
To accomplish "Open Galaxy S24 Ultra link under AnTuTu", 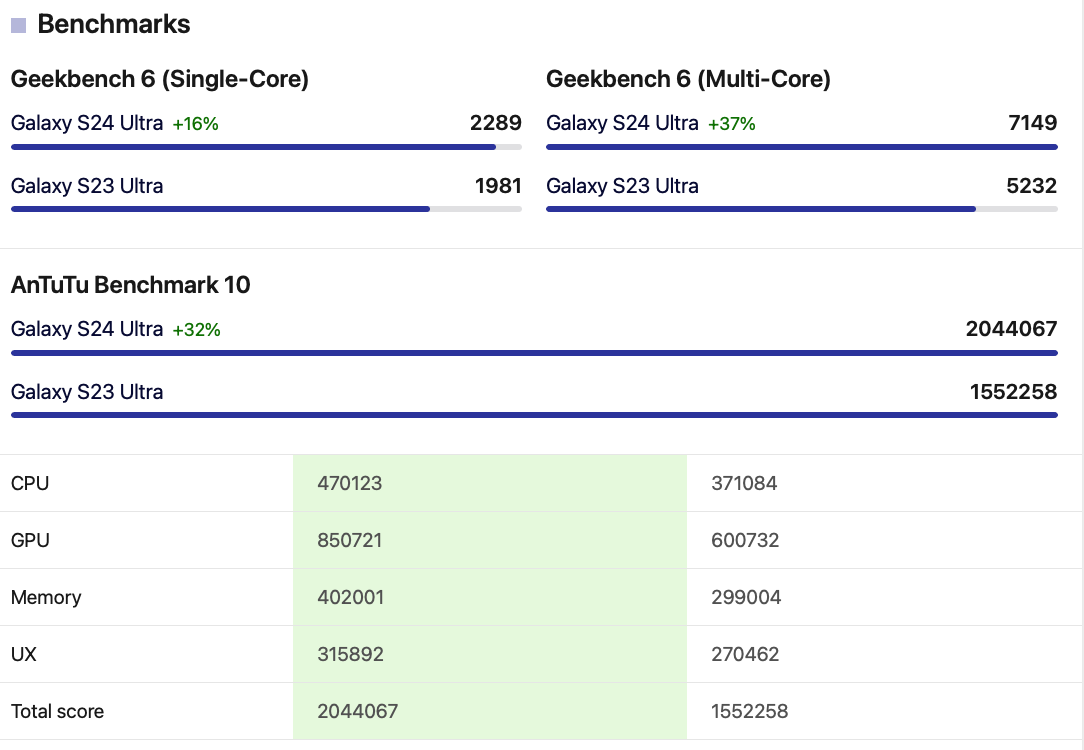I will tap(87, 329).
